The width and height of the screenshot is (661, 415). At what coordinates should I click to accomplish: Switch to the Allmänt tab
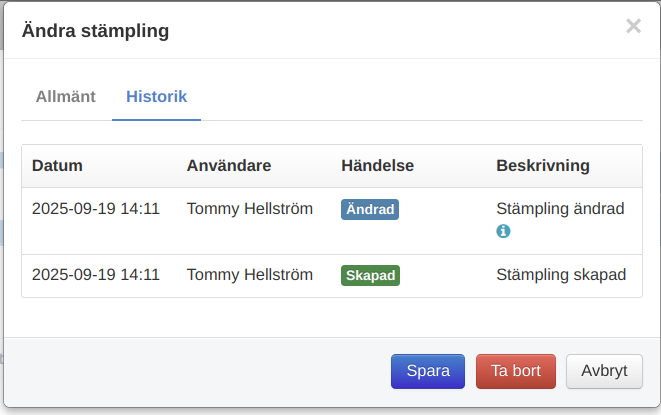[x=66, y=97]
